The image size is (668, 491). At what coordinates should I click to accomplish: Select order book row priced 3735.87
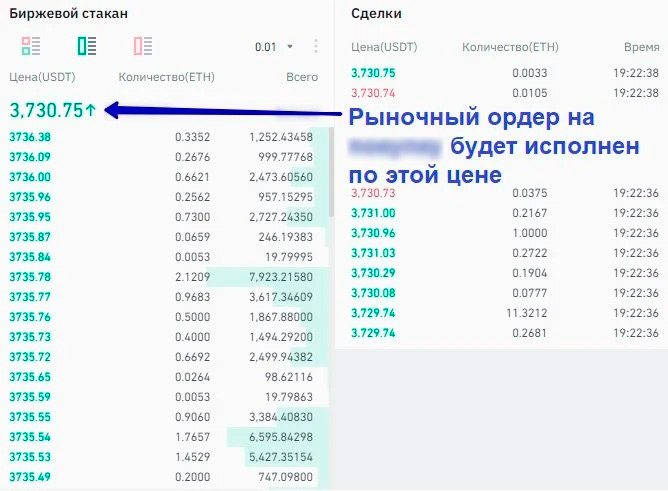(x=164, y=237)
